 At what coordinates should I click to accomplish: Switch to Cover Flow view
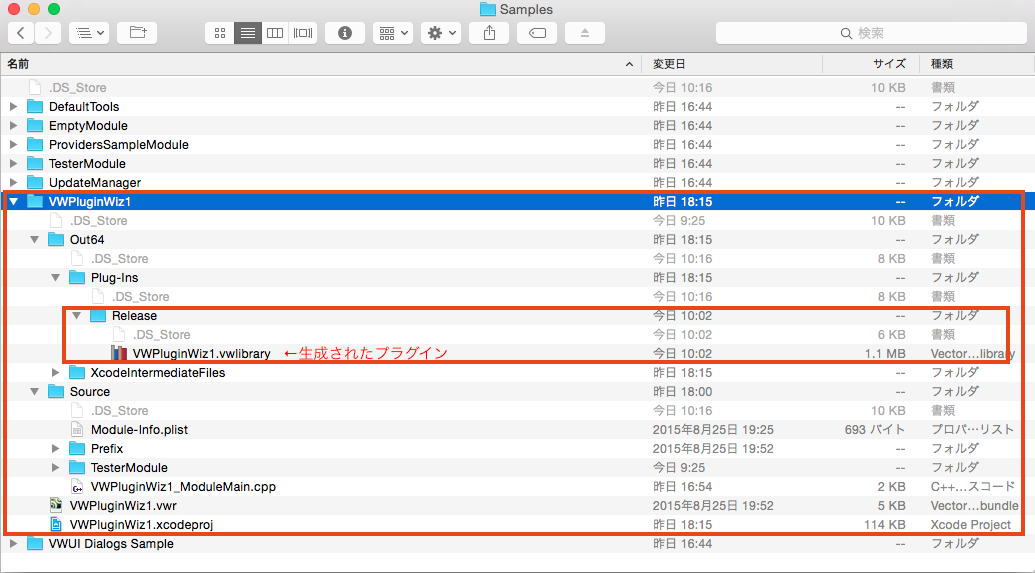[303, 33]
